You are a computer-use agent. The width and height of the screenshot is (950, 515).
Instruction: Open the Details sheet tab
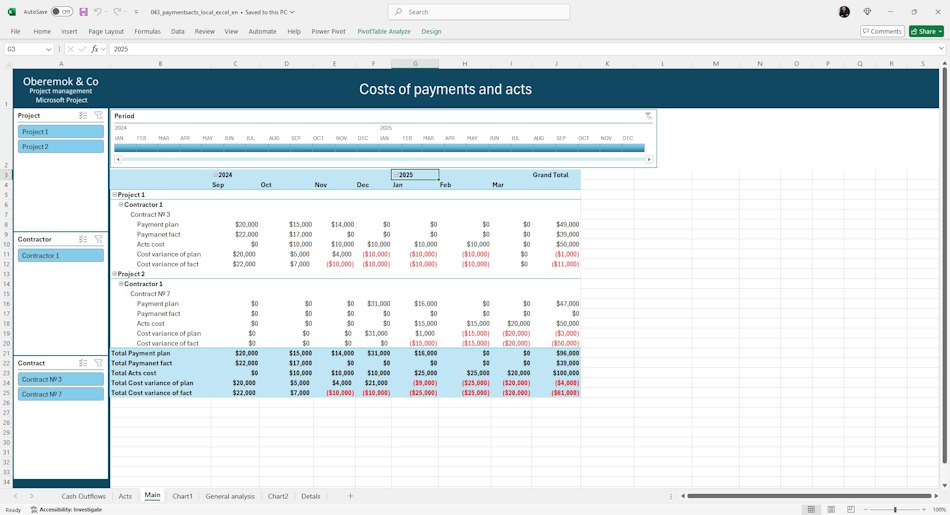pos(311,496)
